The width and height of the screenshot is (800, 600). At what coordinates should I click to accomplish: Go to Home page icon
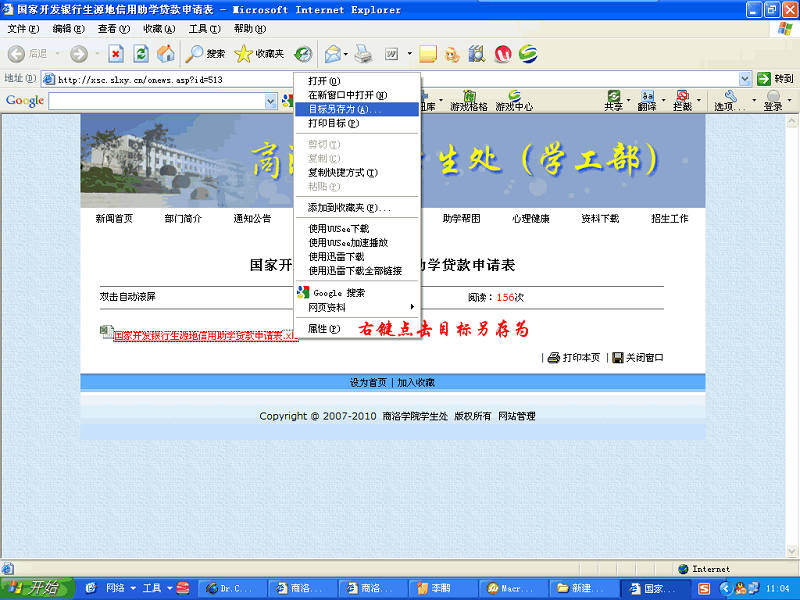pyautogui.click(x=166, y=54)
